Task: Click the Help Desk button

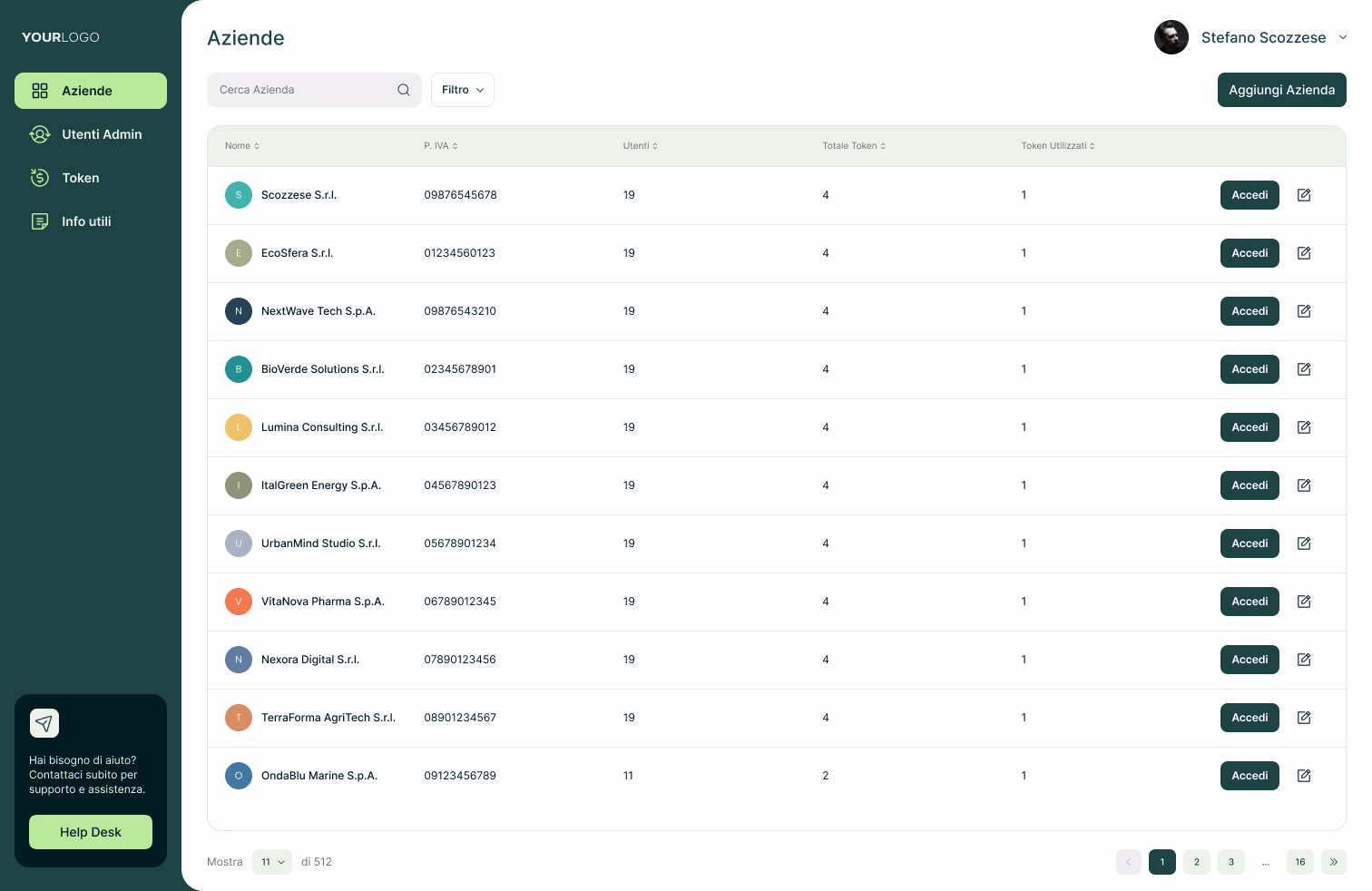Action: [91, 832]
